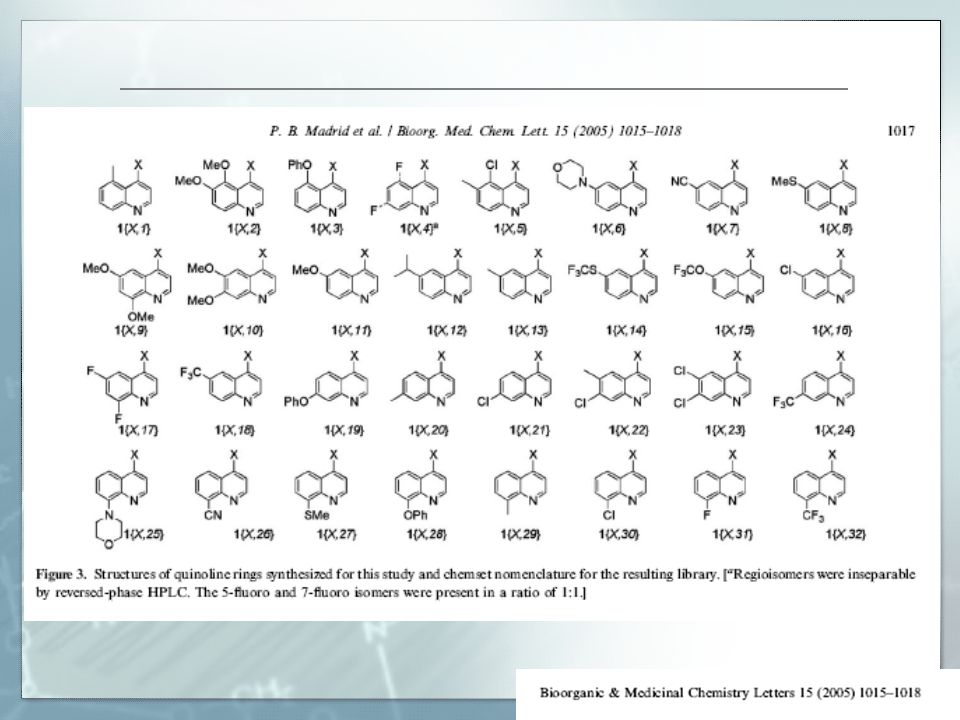This screenshot has width=960, height=720.
Task: Select the structure label 1{X,32}
Action: 846,535
